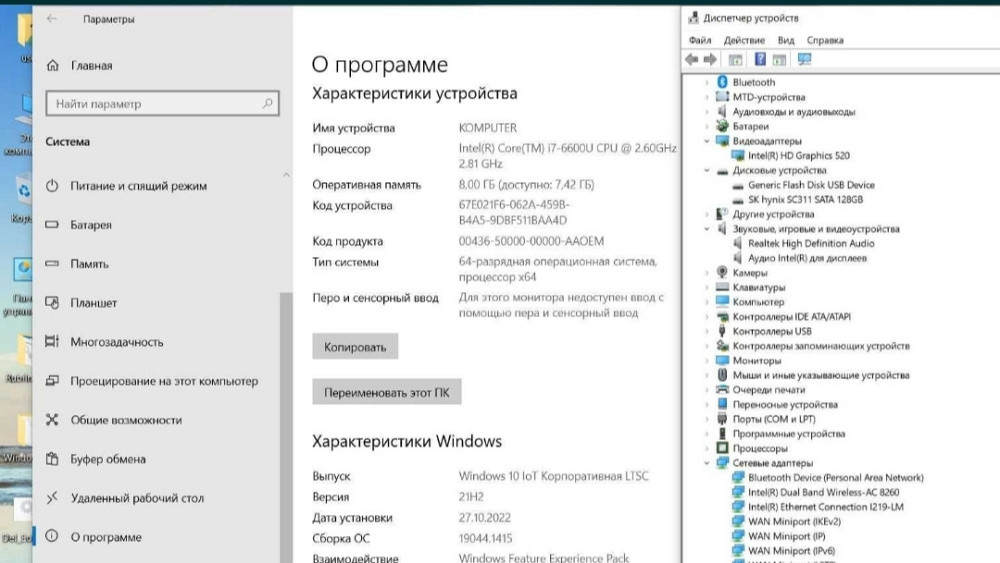Viewport: 1000px width, 563px height.
Task: Click the Мониторы monitor icon
Action: coord(722,360)
